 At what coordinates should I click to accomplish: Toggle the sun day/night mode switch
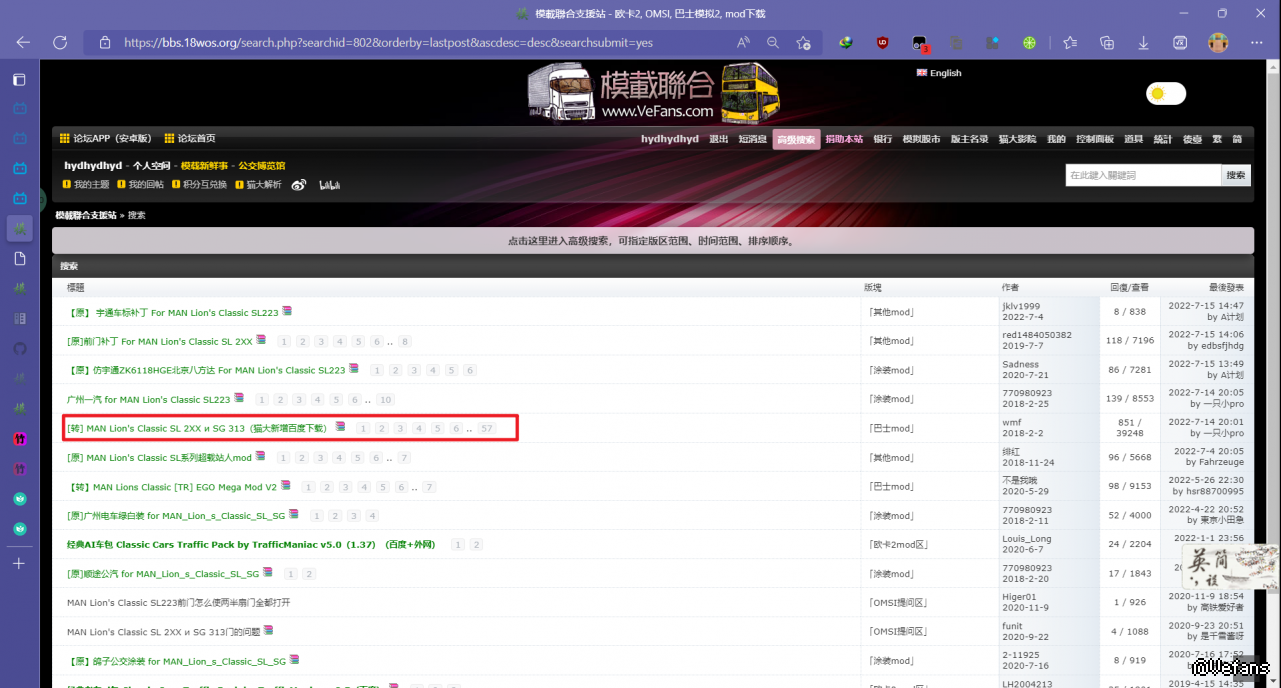coord(1165,94)
